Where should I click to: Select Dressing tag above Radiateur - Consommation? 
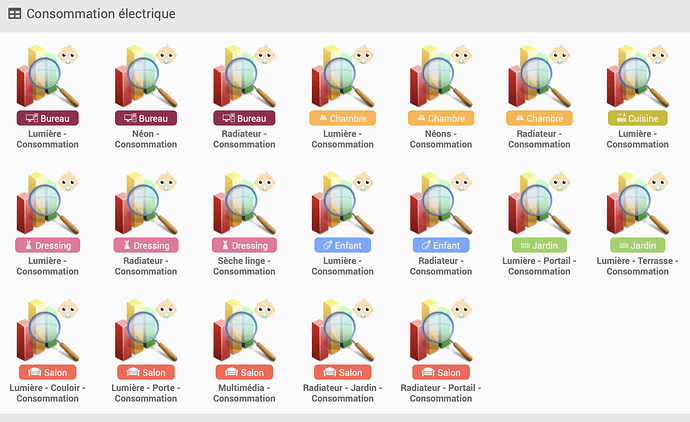point(146,245)
